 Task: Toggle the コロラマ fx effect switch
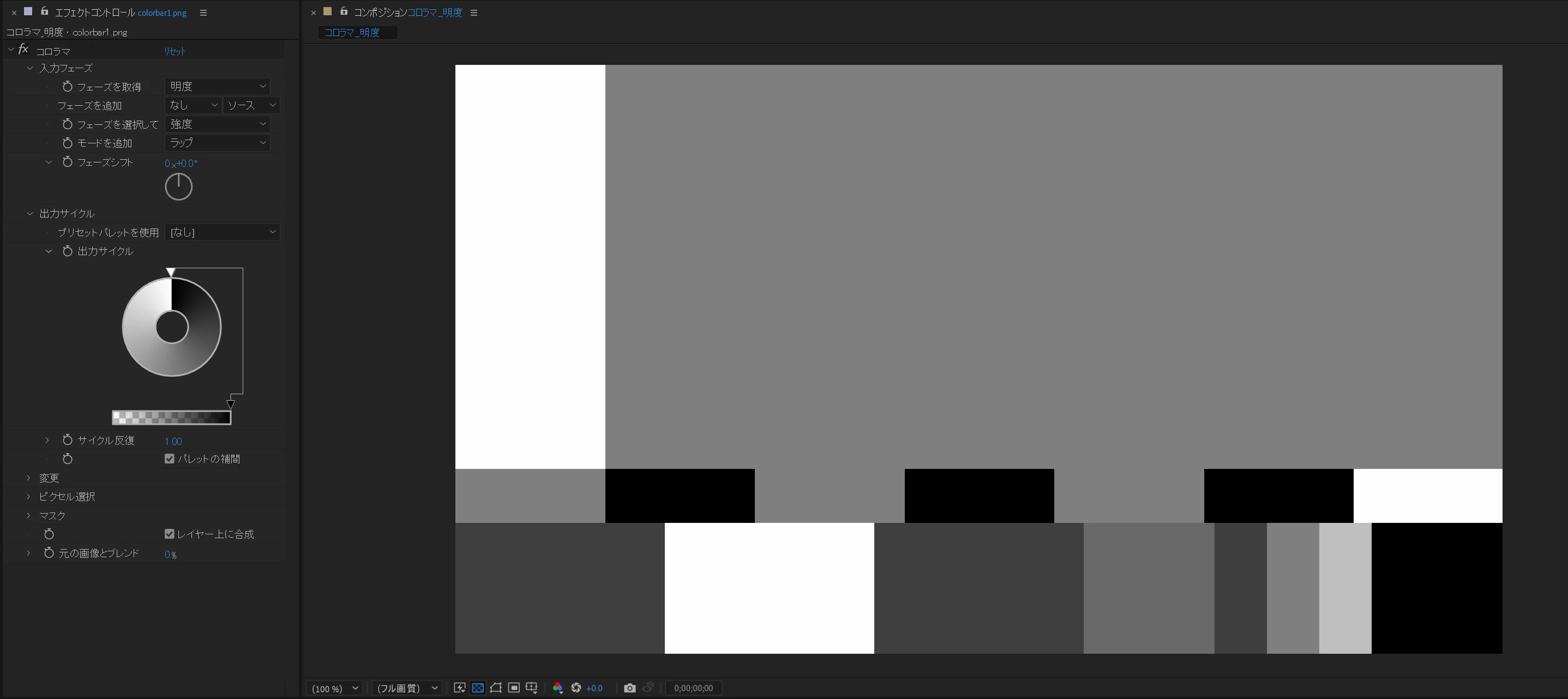click(x=23, y=50)
